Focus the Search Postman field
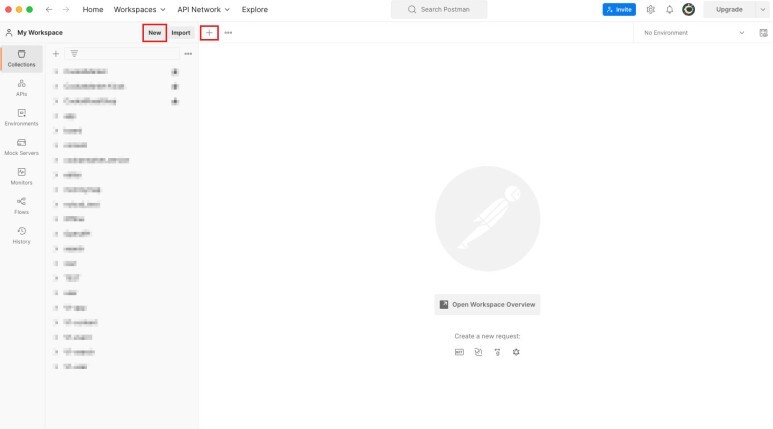Screen dimensions: 773x429 [439, 9]
